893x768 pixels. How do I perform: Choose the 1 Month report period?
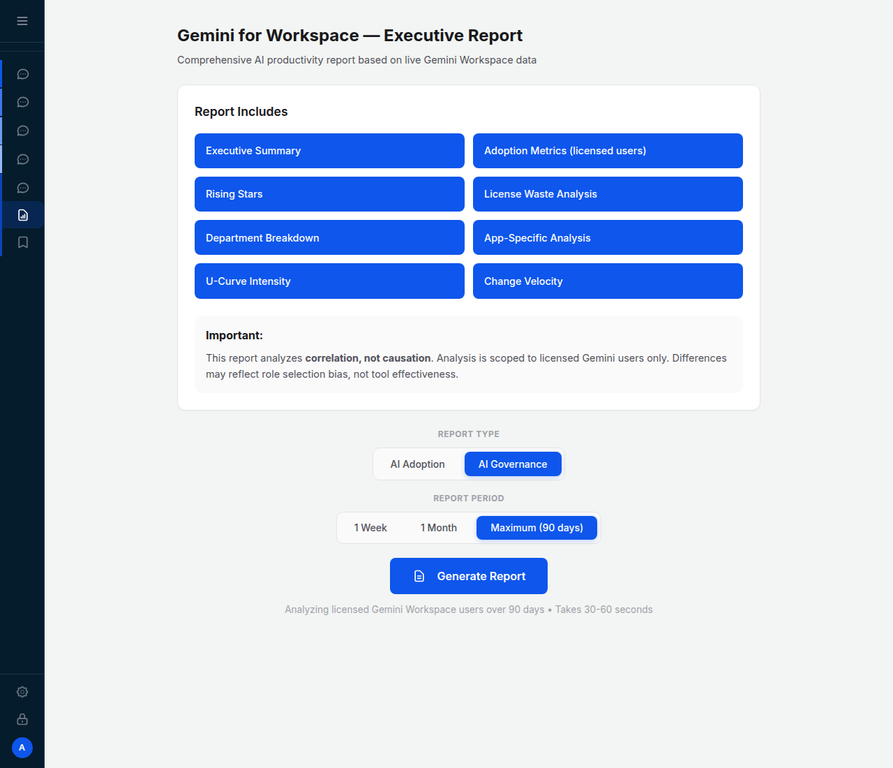439,528
